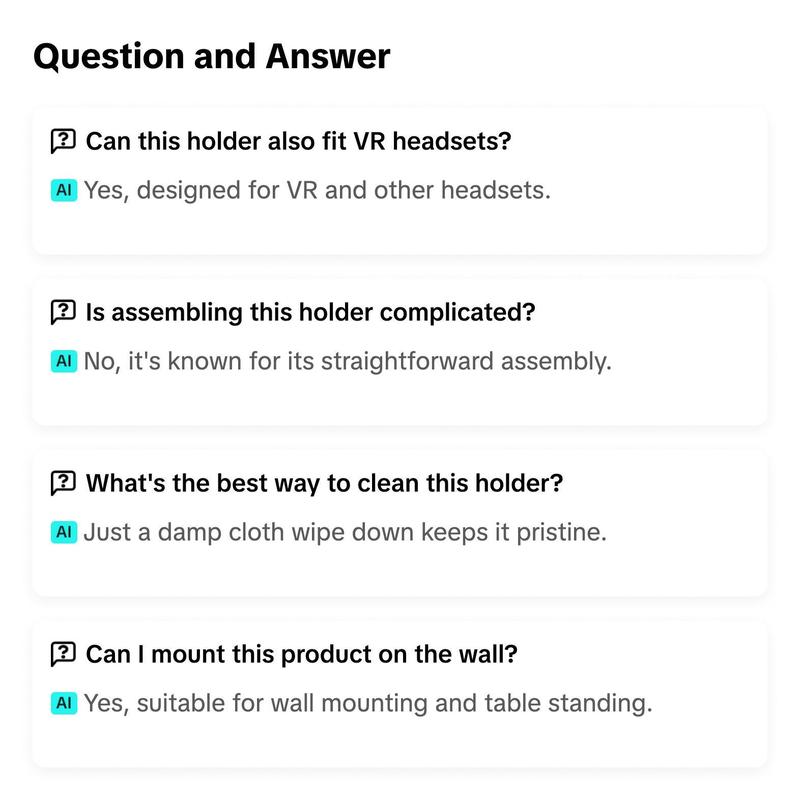Screen dimensions: 800x800
Task: Click the Question and Answer heading
Action: (212, 56)
